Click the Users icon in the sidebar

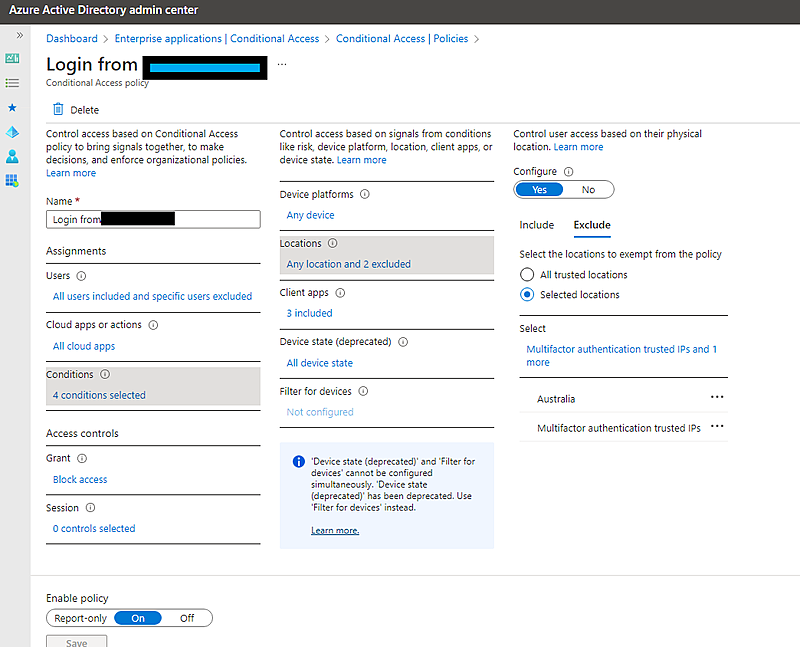12,156
